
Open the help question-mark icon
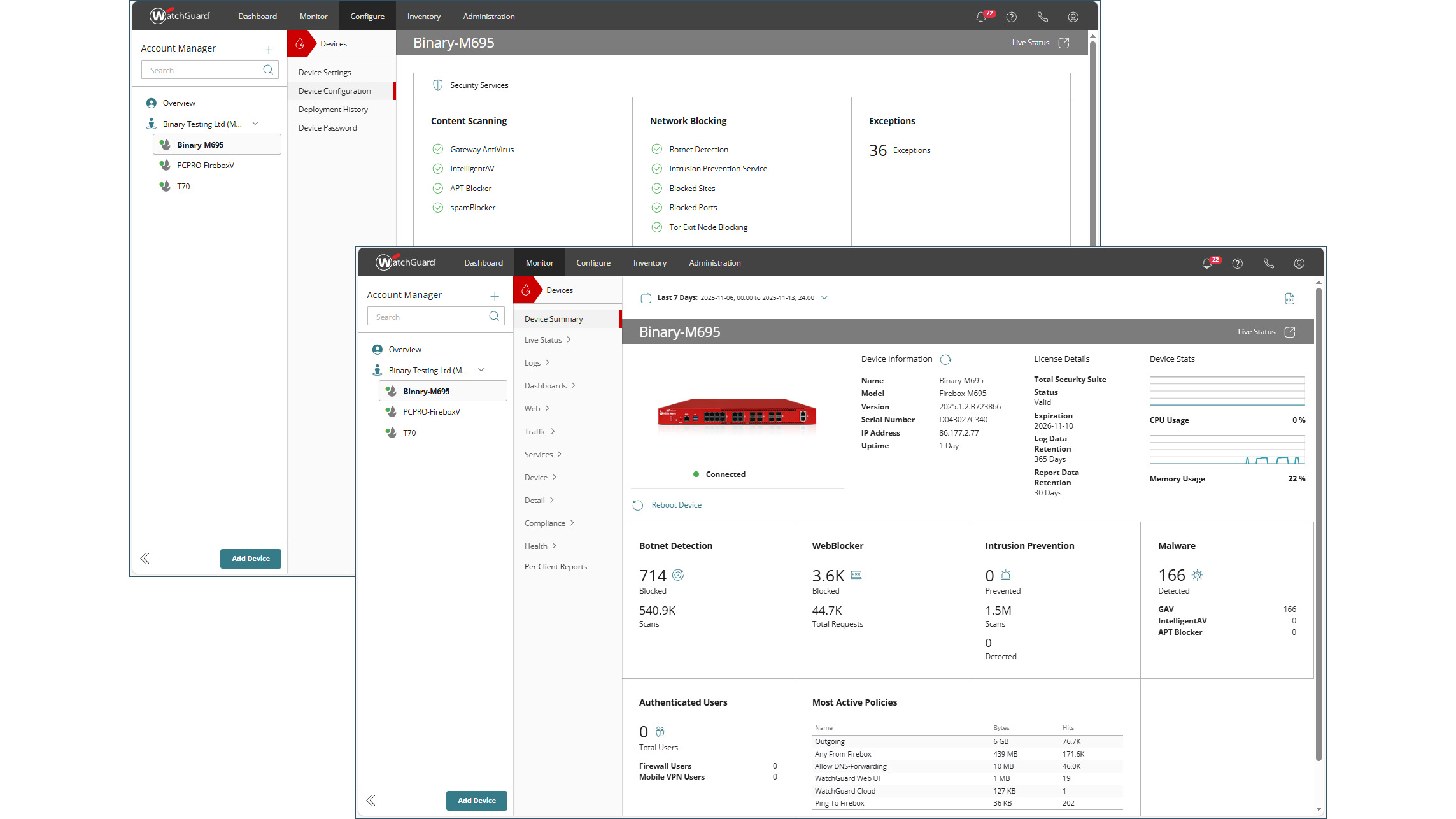click(1238, 262)
